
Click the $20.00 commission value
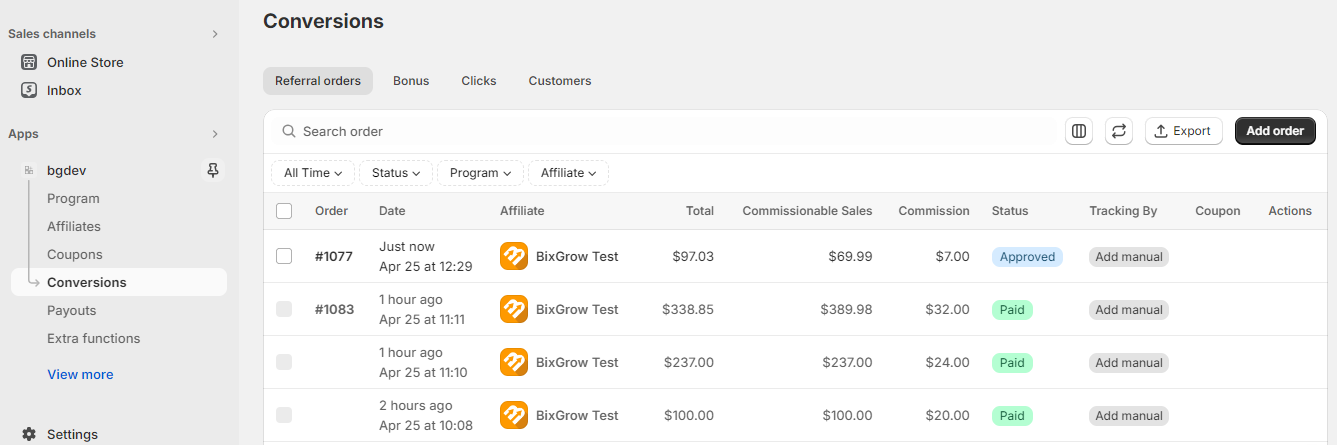(x=947, y=415)
